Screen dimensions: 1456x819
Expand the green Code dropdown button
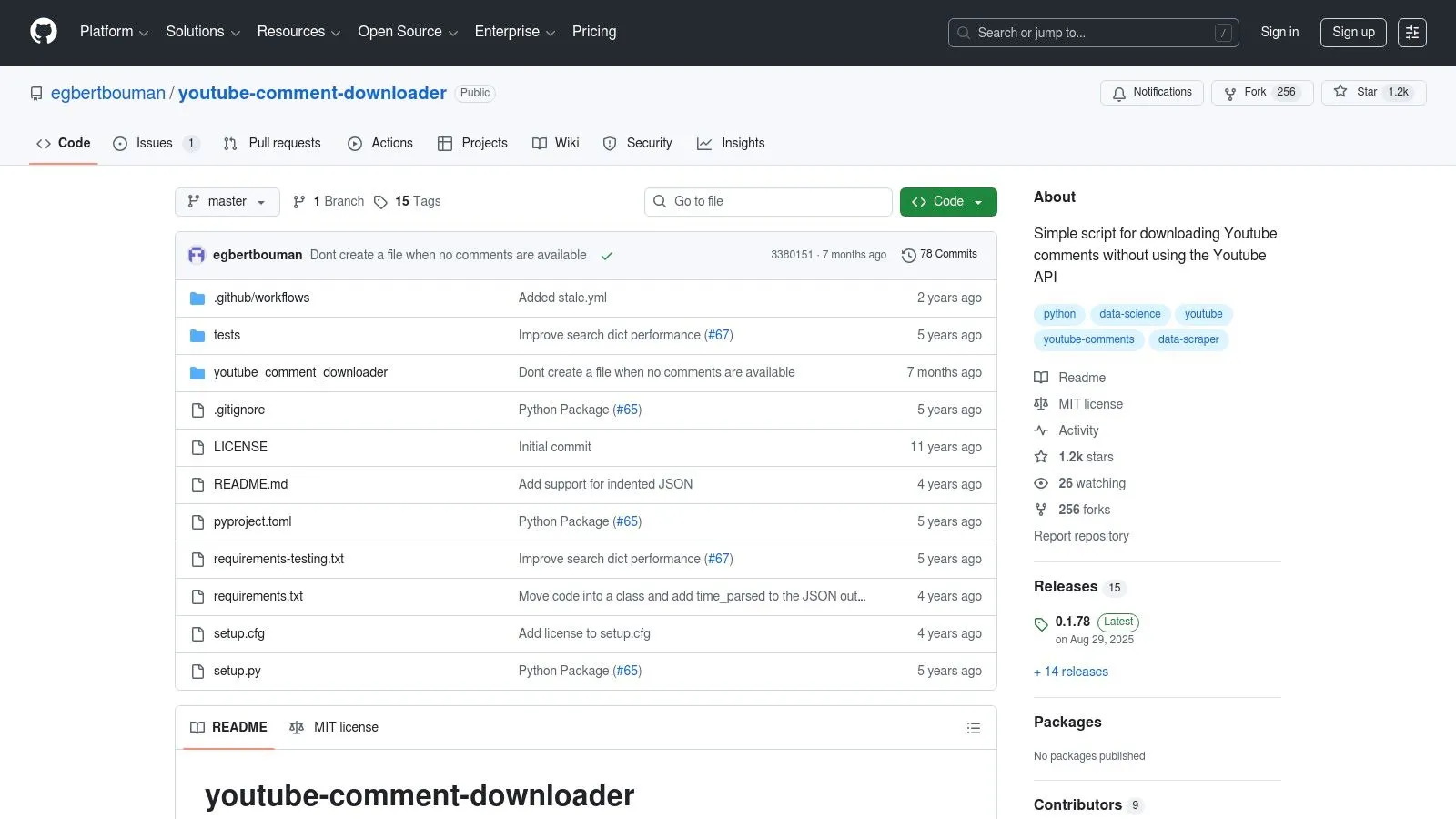tap(947, 202)
